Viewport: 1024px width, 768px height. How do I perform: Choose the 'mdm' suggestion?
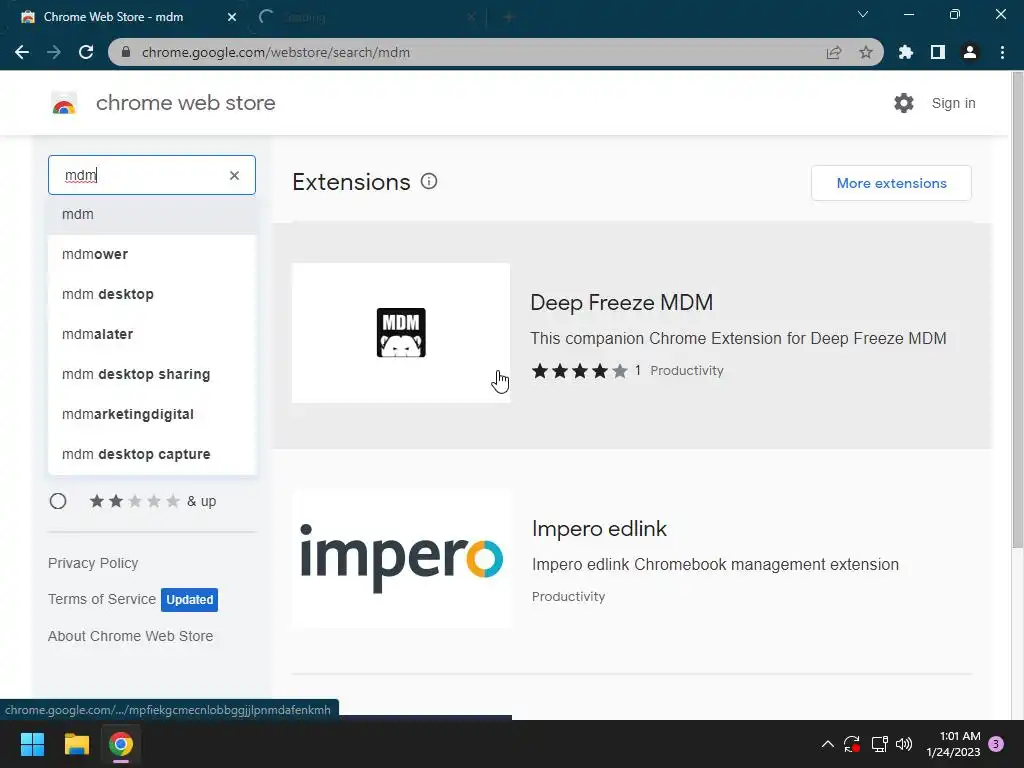pos(152,214)
